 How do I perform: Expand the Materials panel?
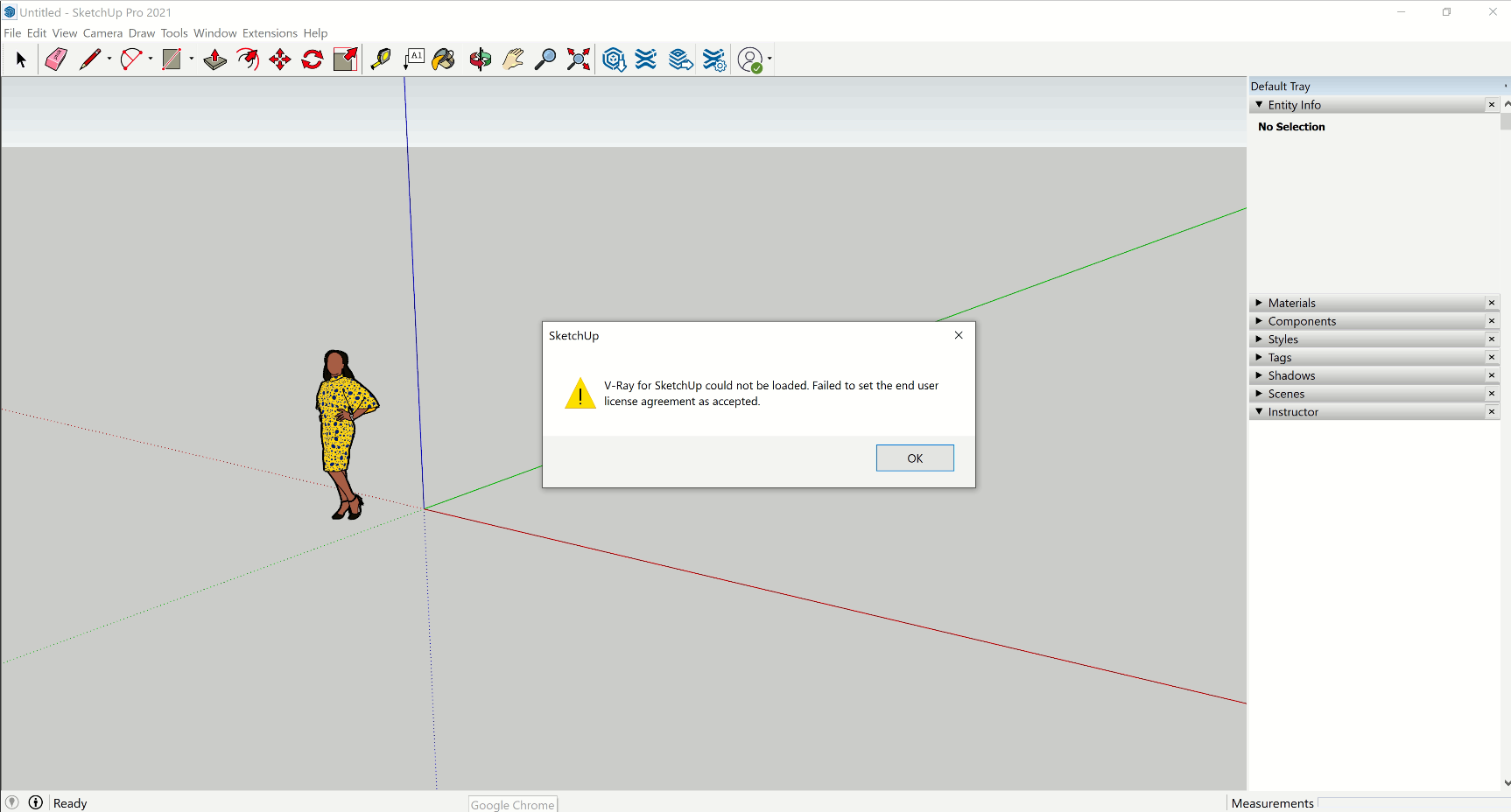(x=1259, y=303)
